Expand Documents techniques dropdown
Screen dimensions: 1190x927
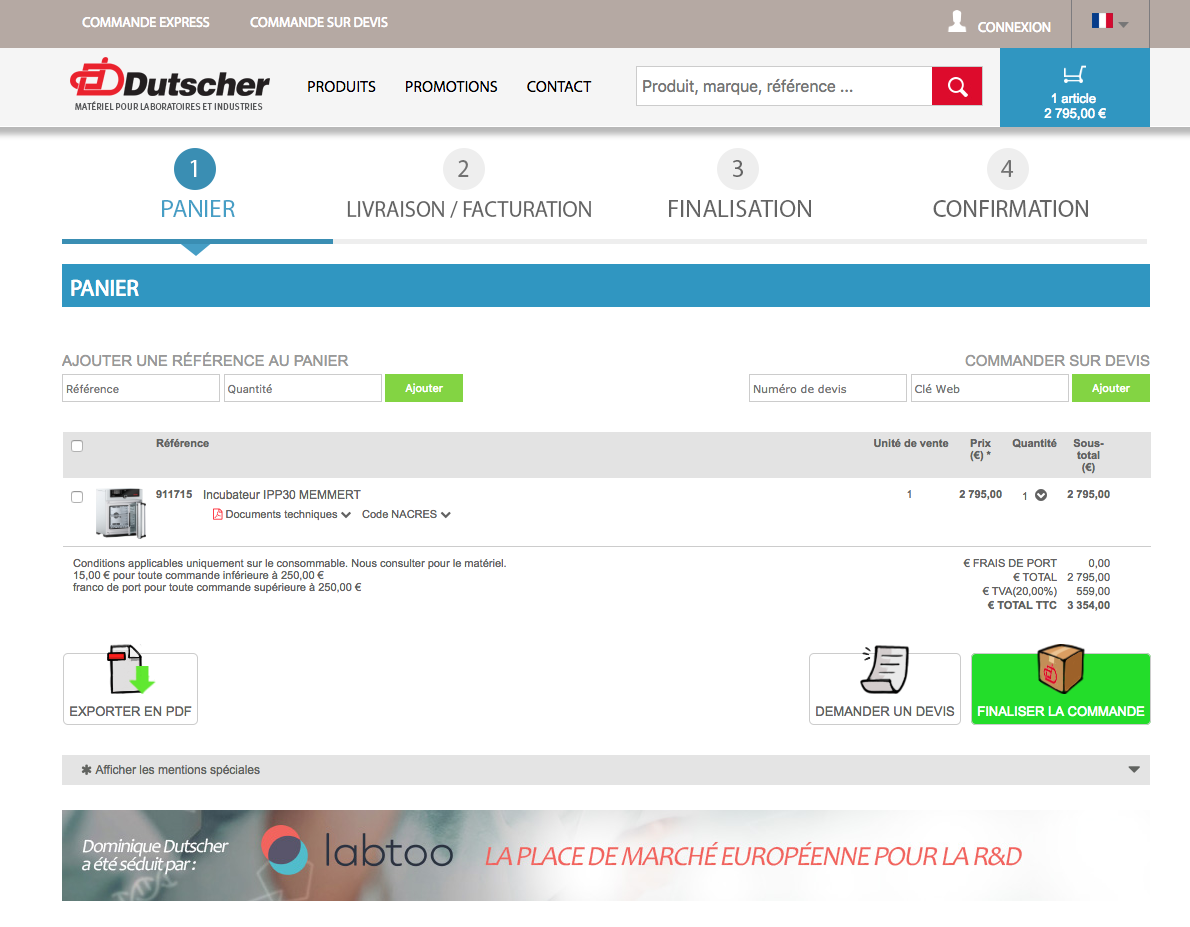tap(346, 515)
